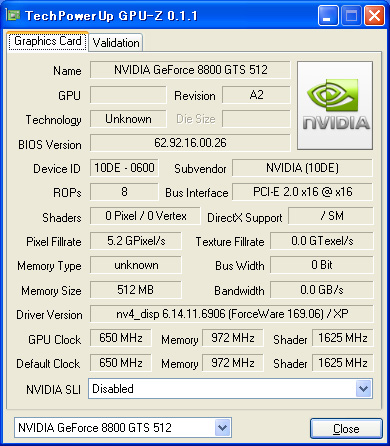Click Default Clock row Memory value 972 MHz
This screenshot has height=446, width=390.
coord(233,363)
